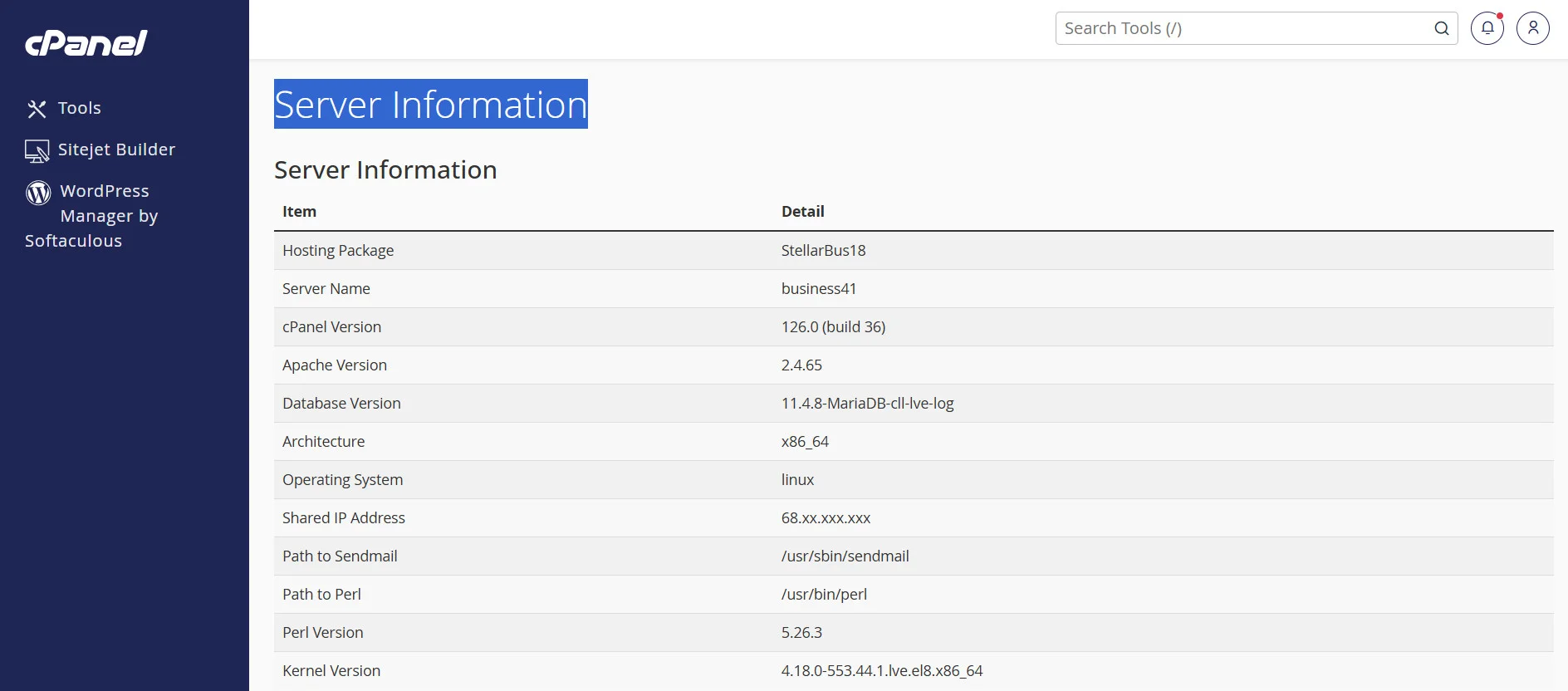Open notifications with the bell icon
The image size is (1568, 691).
point(1487,28)
